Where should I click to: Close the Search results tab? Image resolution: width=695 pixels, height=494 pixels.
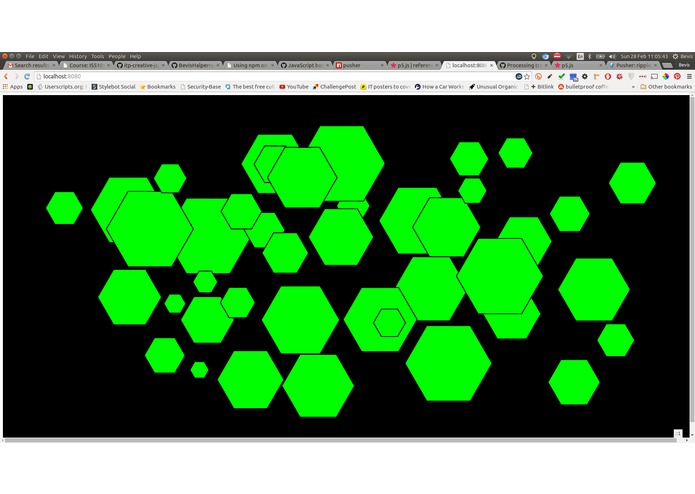pos(53,65)
